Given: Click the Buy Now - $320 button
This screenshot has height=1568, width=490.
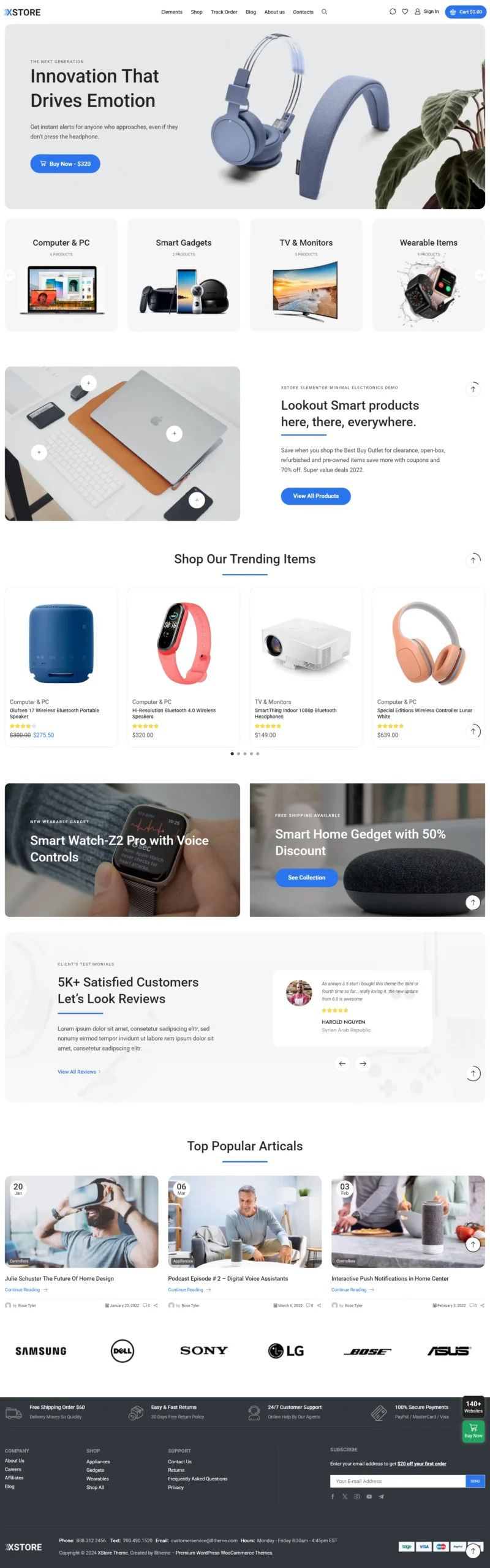Looking at the screenshot, I should pyautogui.click(x=65, y=164).
